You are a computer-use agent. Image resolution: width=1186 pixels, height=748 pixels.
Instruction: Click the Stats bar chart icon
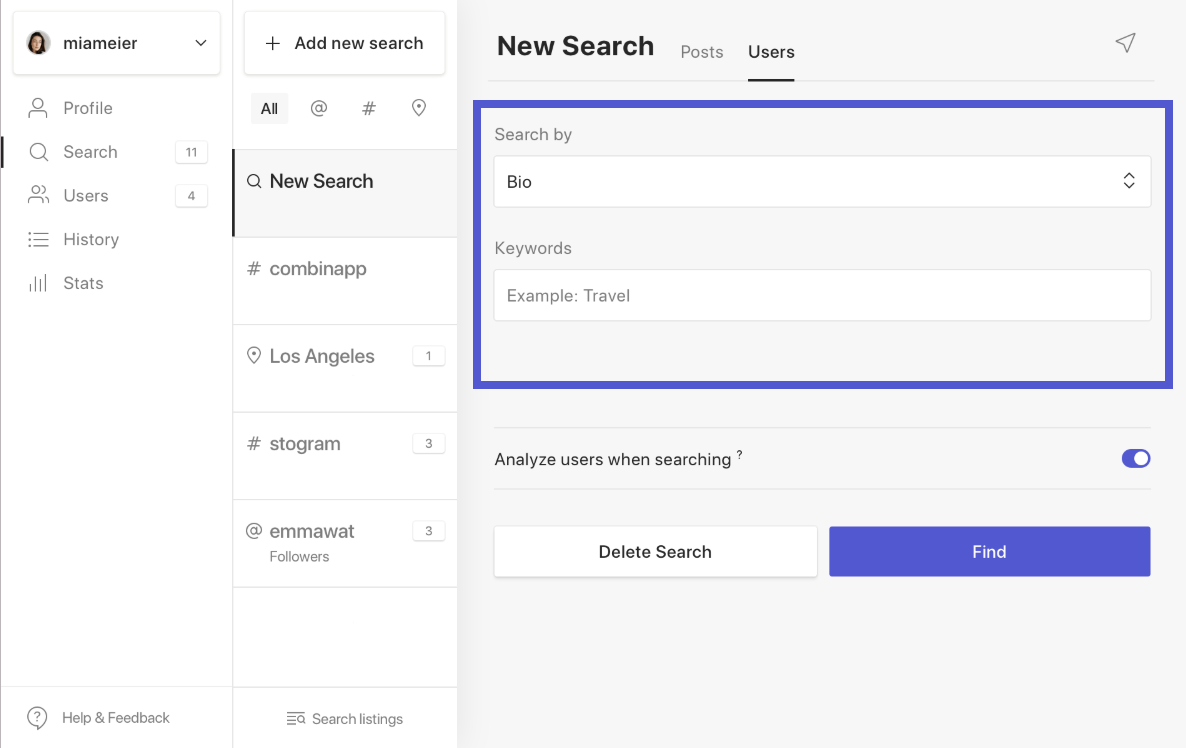coord(38,284)
